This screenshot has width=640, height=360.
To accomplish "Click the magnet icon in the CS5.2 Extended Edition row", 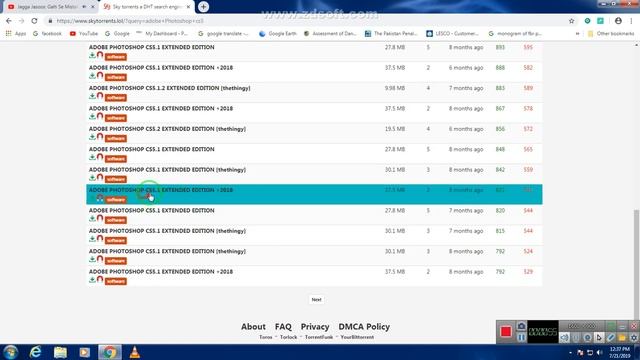I will [100, 137].
